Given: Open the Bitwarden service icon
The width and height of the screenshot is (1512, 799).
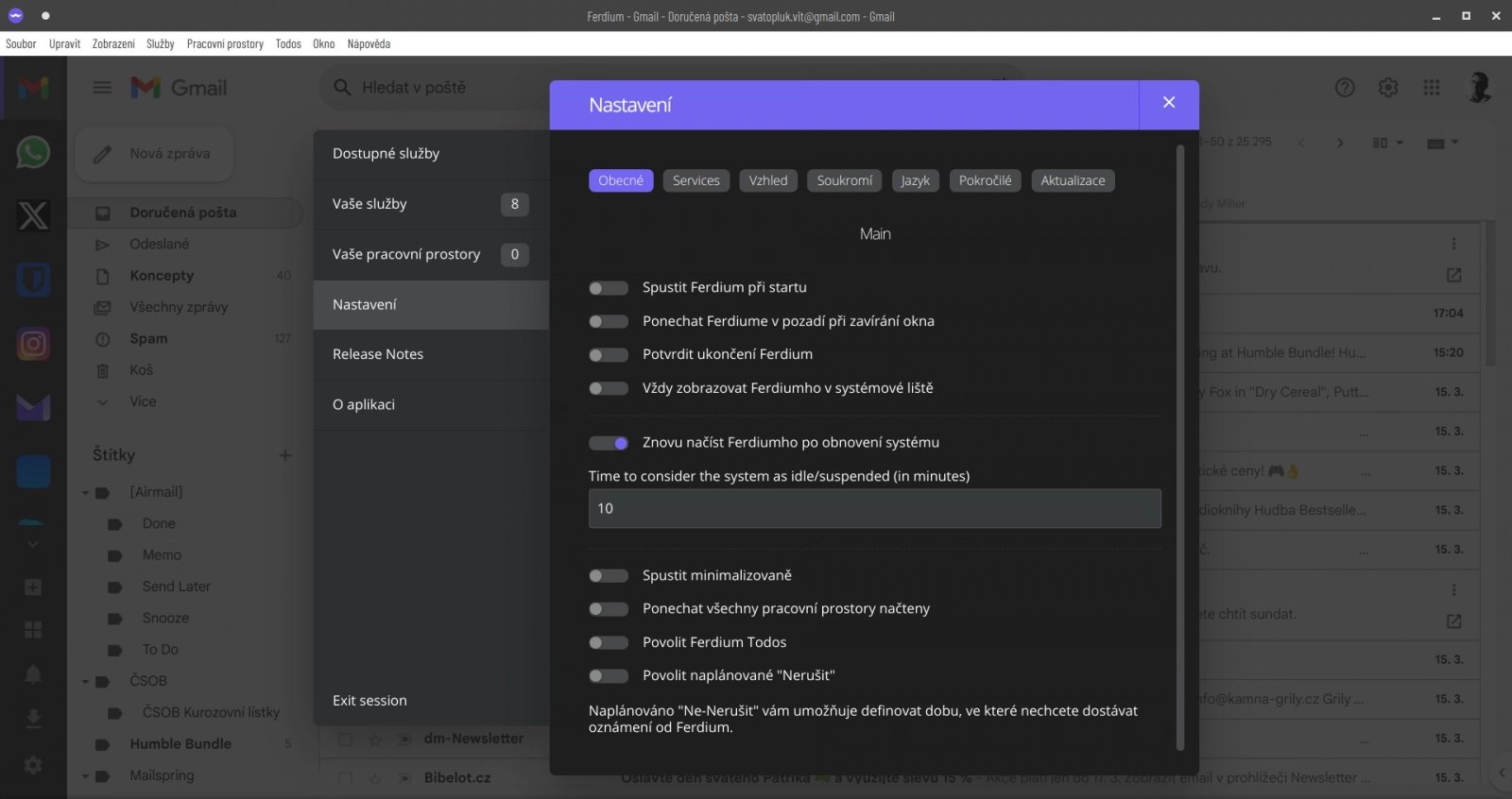Looking at the screenshot, I should [33, 280].
